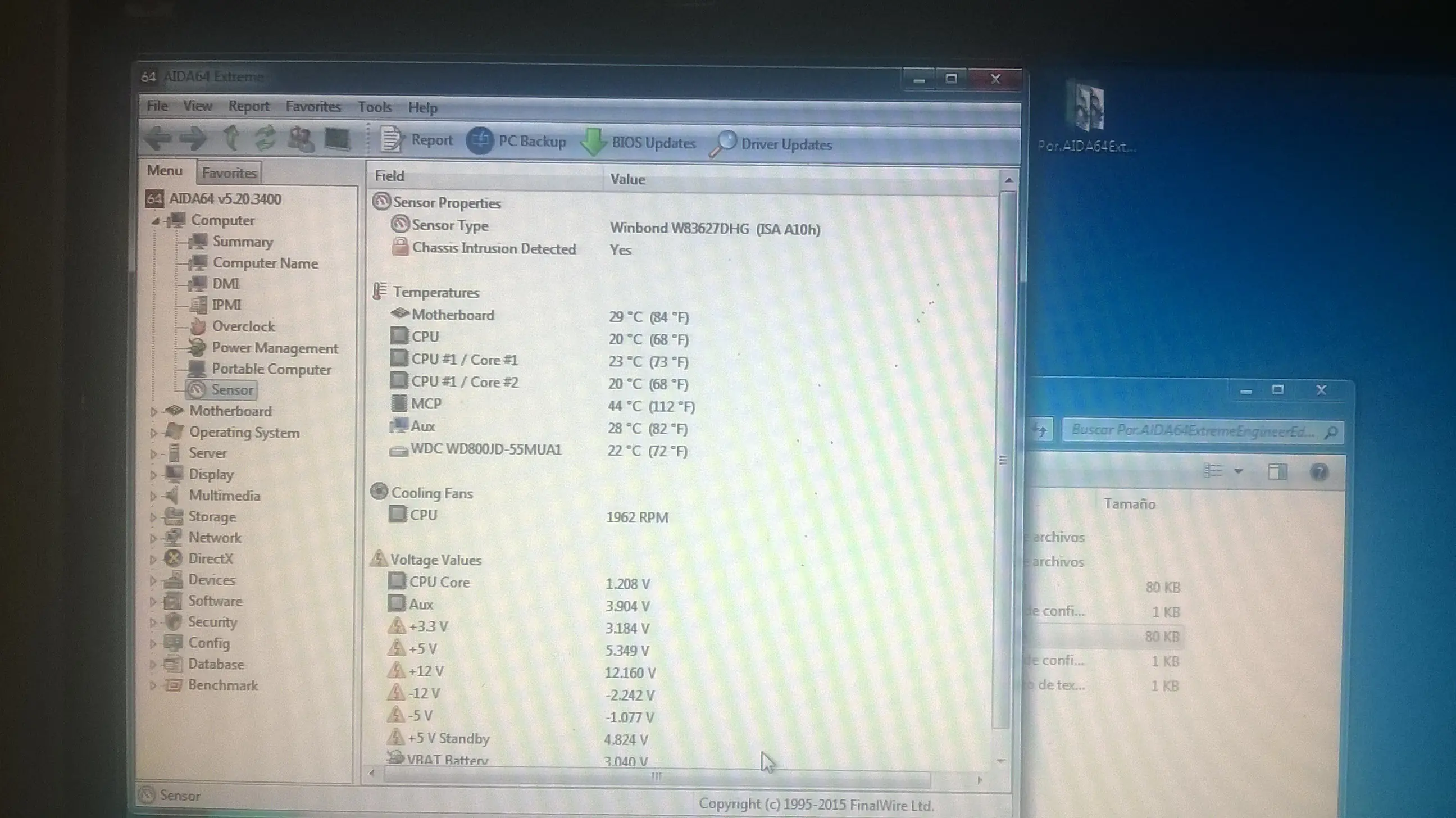Click the Database icon in the tree
Screen dimensions: 1456x818
coord(173,664)
